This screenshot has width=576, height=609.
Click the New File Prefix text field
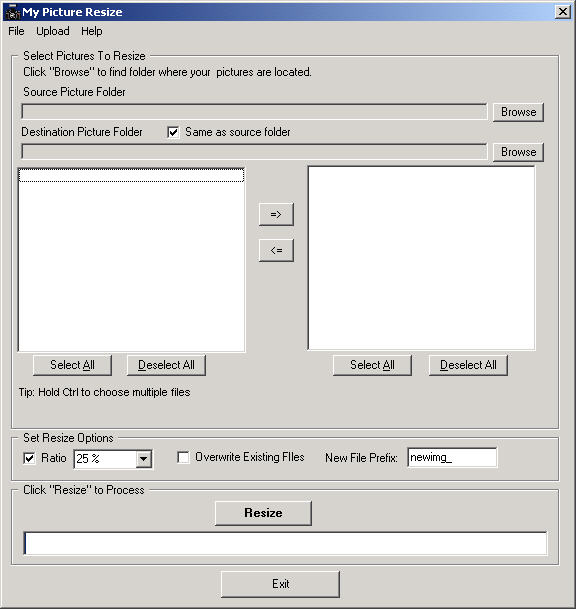point(452,458)
